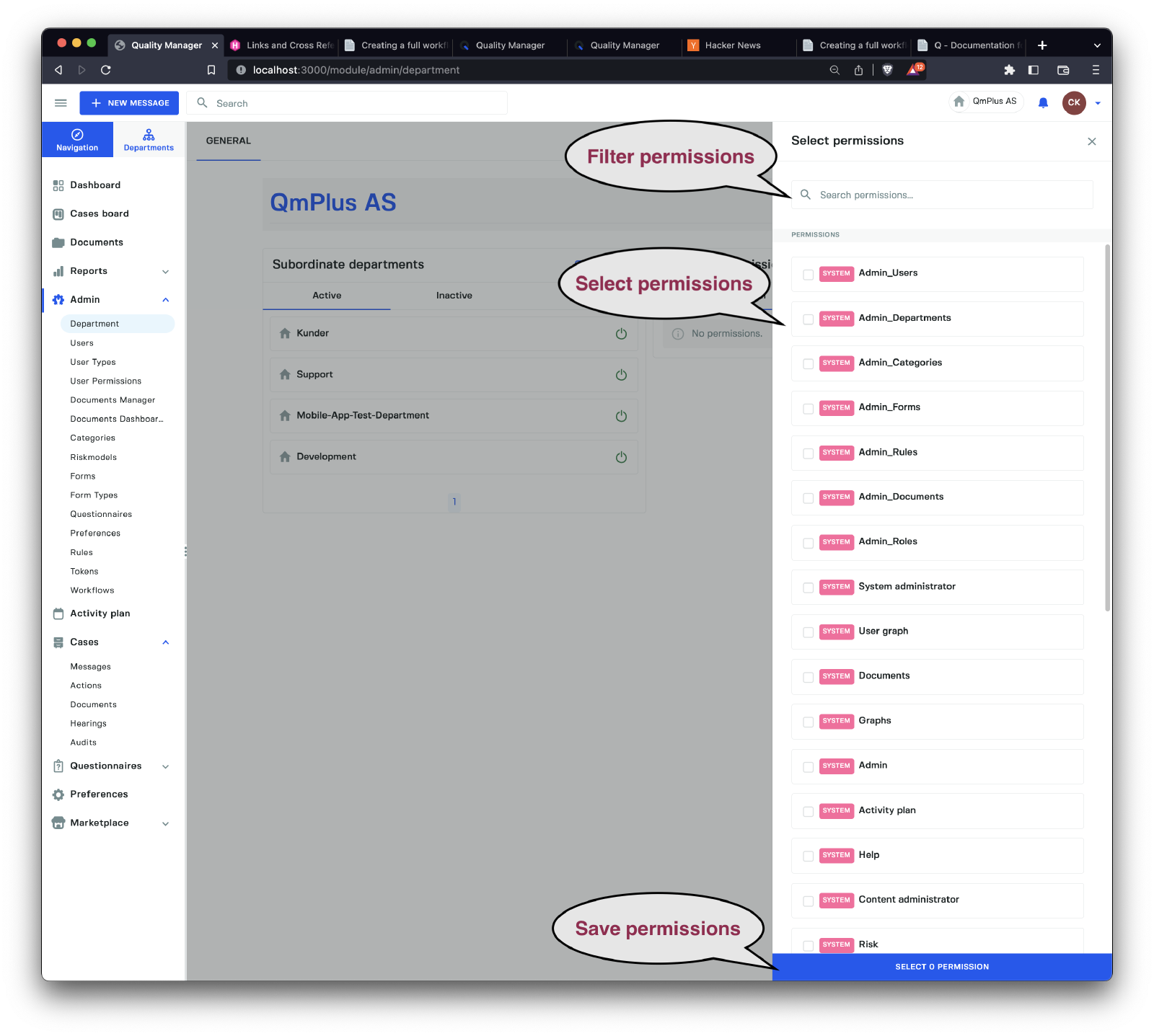The width and height of the screenshot is (1154, 1036).
Task: Reload page with browser refresh icon
Action: [106, 70]
